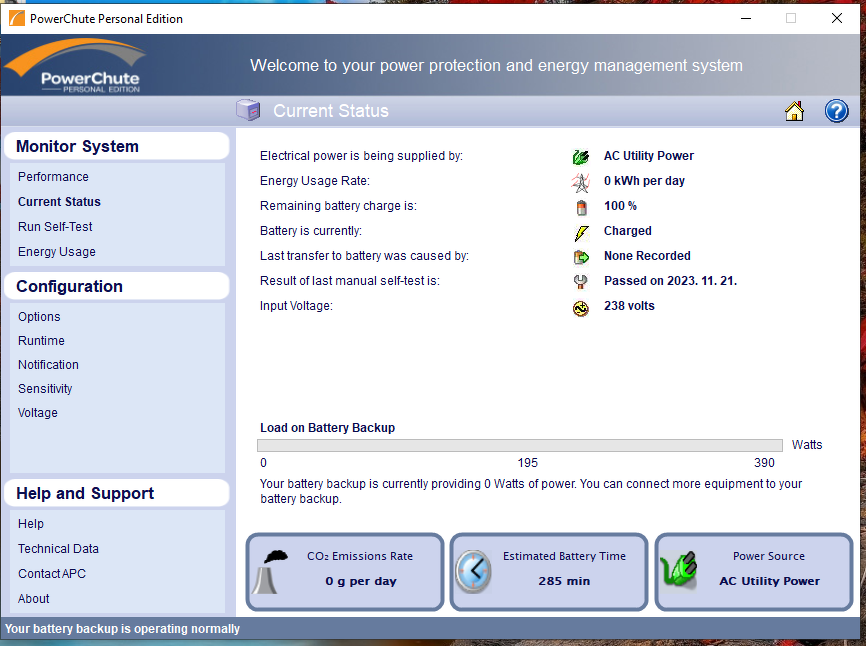Screen dimensions: 866x646
Task: Click the voltage sine icon beside 238 volts
Action: pos(580,308)
